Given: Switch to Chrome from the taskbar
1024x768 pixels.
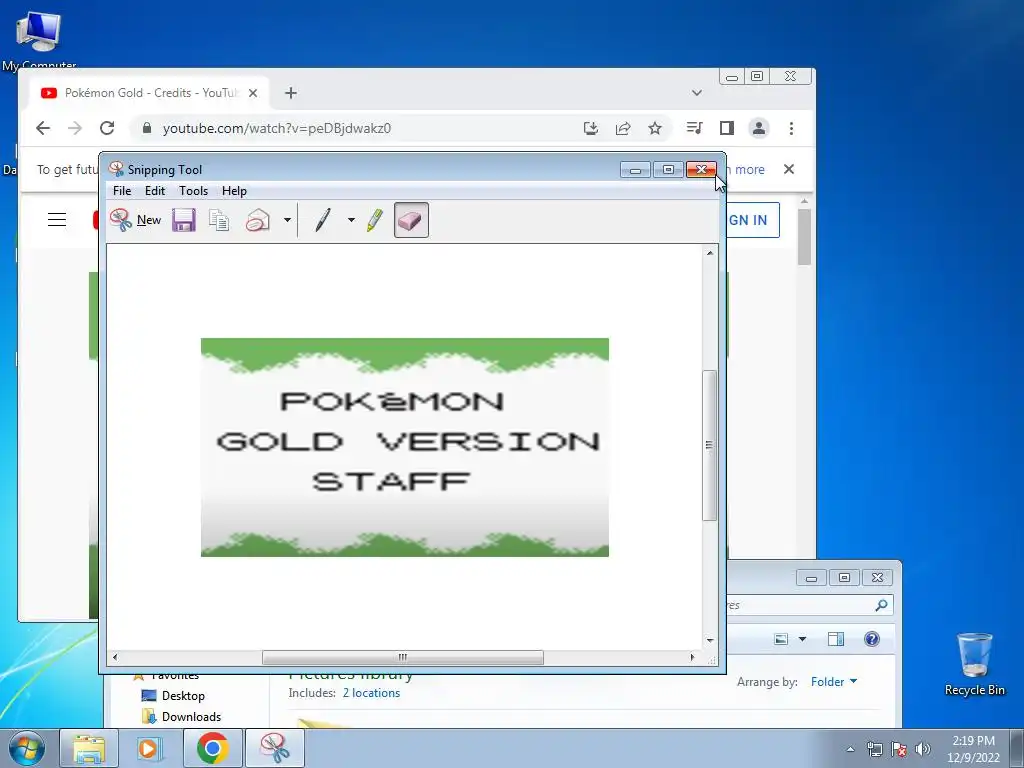Looking at the screenshot, I should (x=212, y=748).
